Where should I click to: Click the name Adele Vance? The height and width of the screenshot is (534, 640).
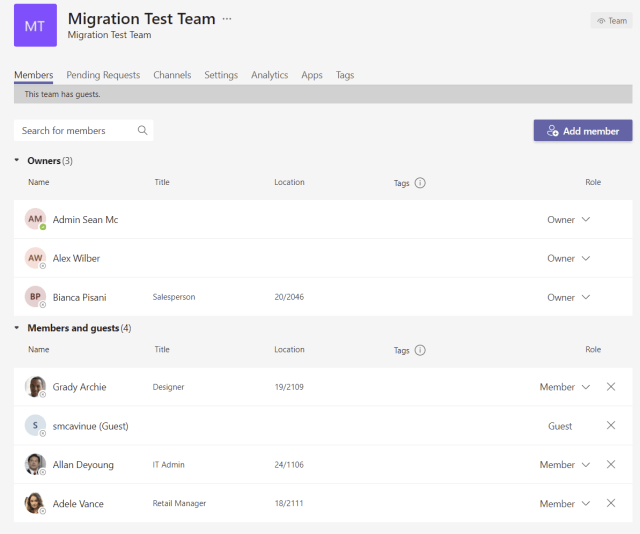tap(78, 504)
